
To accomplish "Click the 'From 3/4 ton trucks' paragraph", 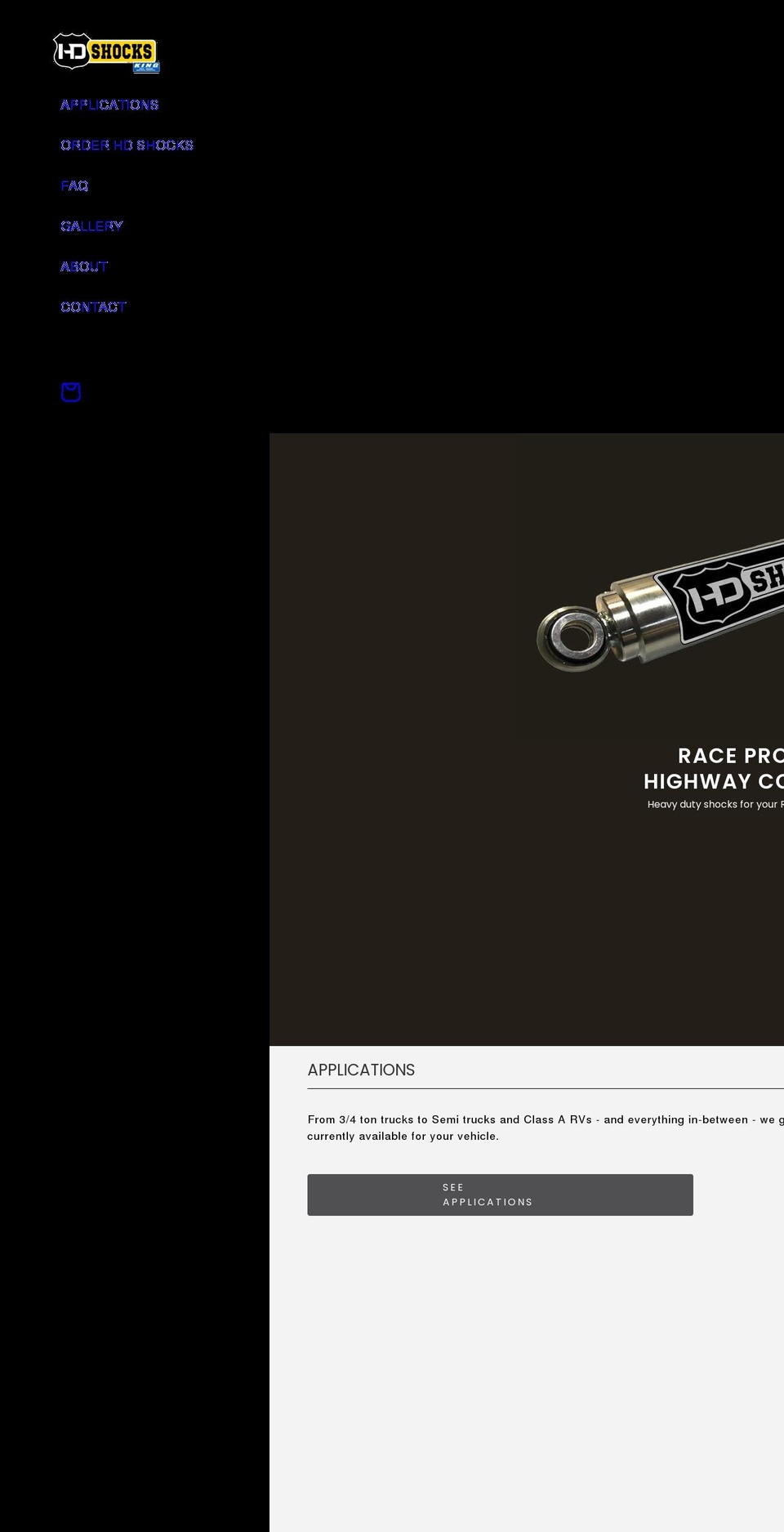I will click(x=546, y=1128).
